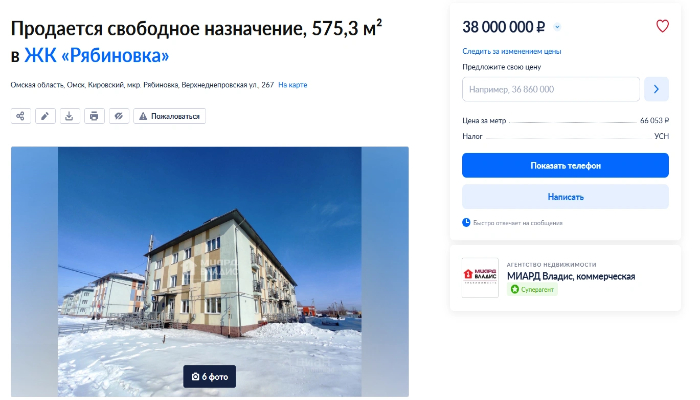Click the share icon below the address
The image size is (700, 400).
[21, 116]
